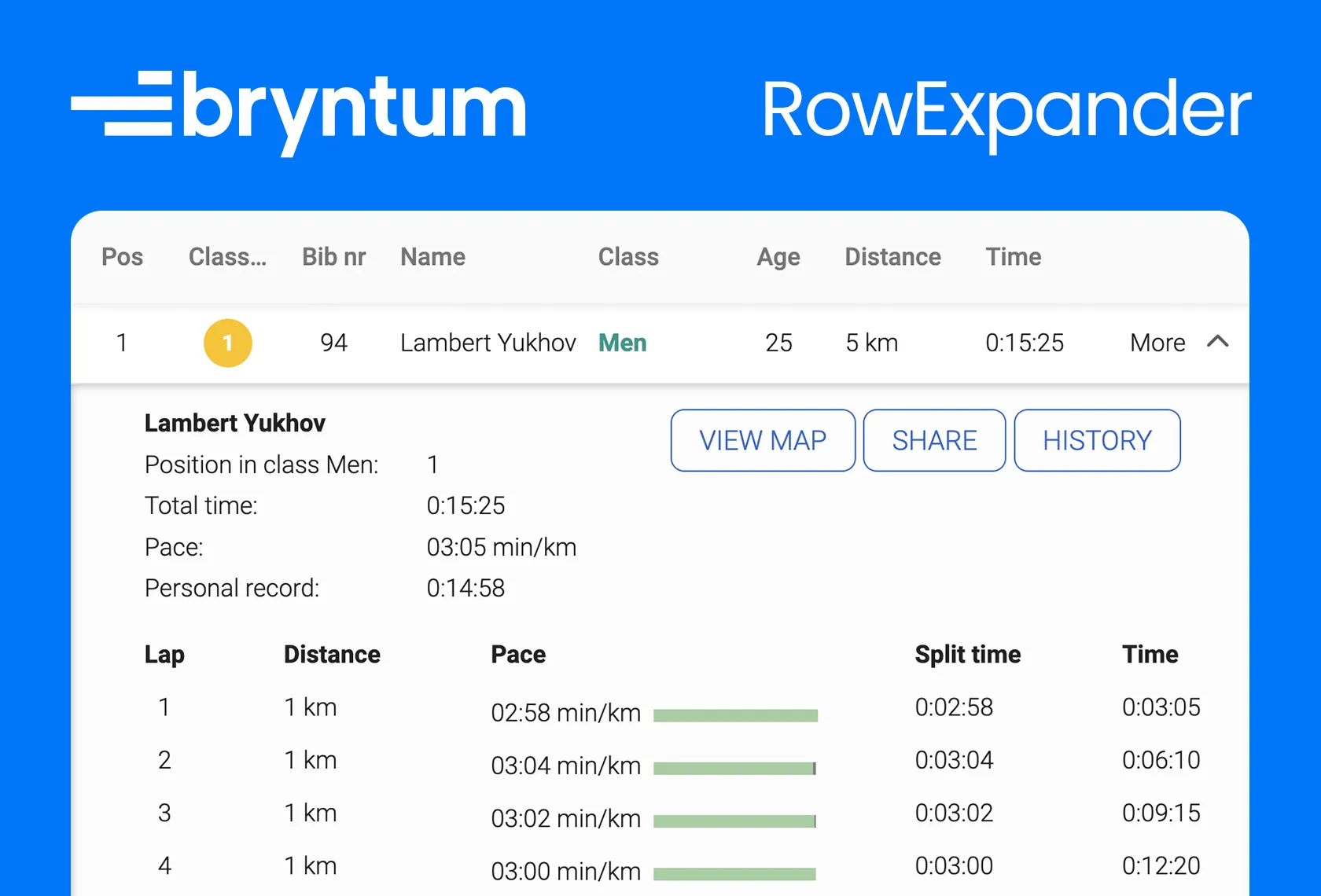
Task: Click the lap 1 pace bar
Action: pos(735,715)
